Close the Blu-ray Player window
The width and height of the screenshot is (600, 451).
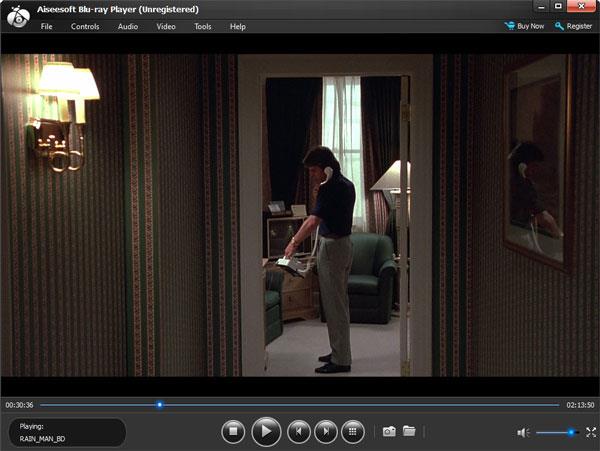coord(581,6)
